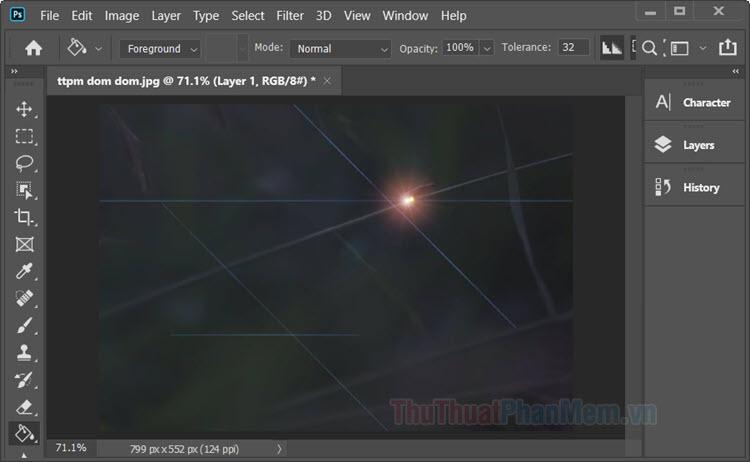This screenshot has width=750, height=462.
Task: Select the Eyedropper tool
Action: (x=24, y=271)
